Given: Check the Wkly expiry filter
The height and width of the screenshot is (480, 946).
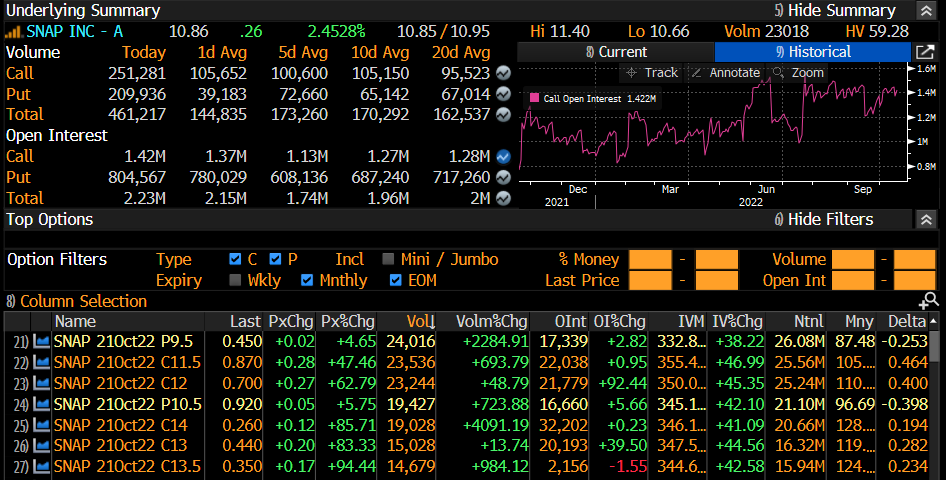Looking at the screenshot, I should (235, 280).
